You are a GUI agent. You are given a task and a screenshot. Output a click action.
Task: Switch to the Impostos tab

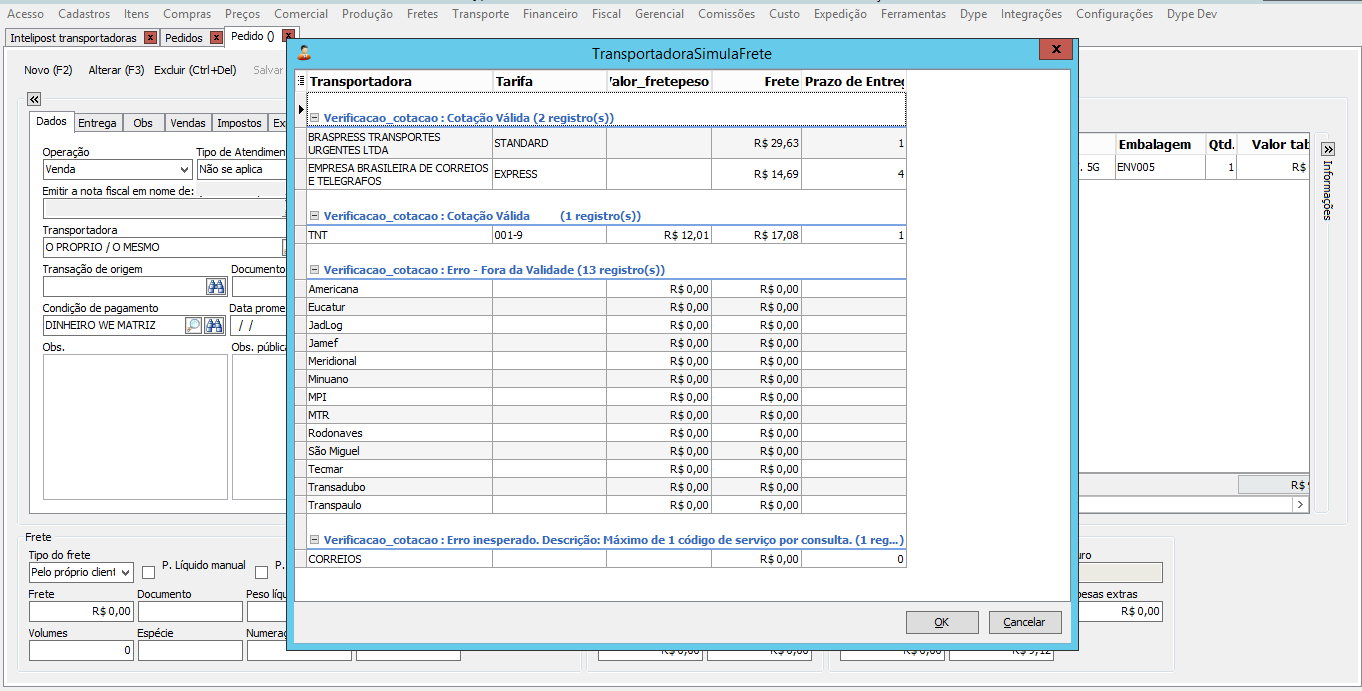(239, 123)
